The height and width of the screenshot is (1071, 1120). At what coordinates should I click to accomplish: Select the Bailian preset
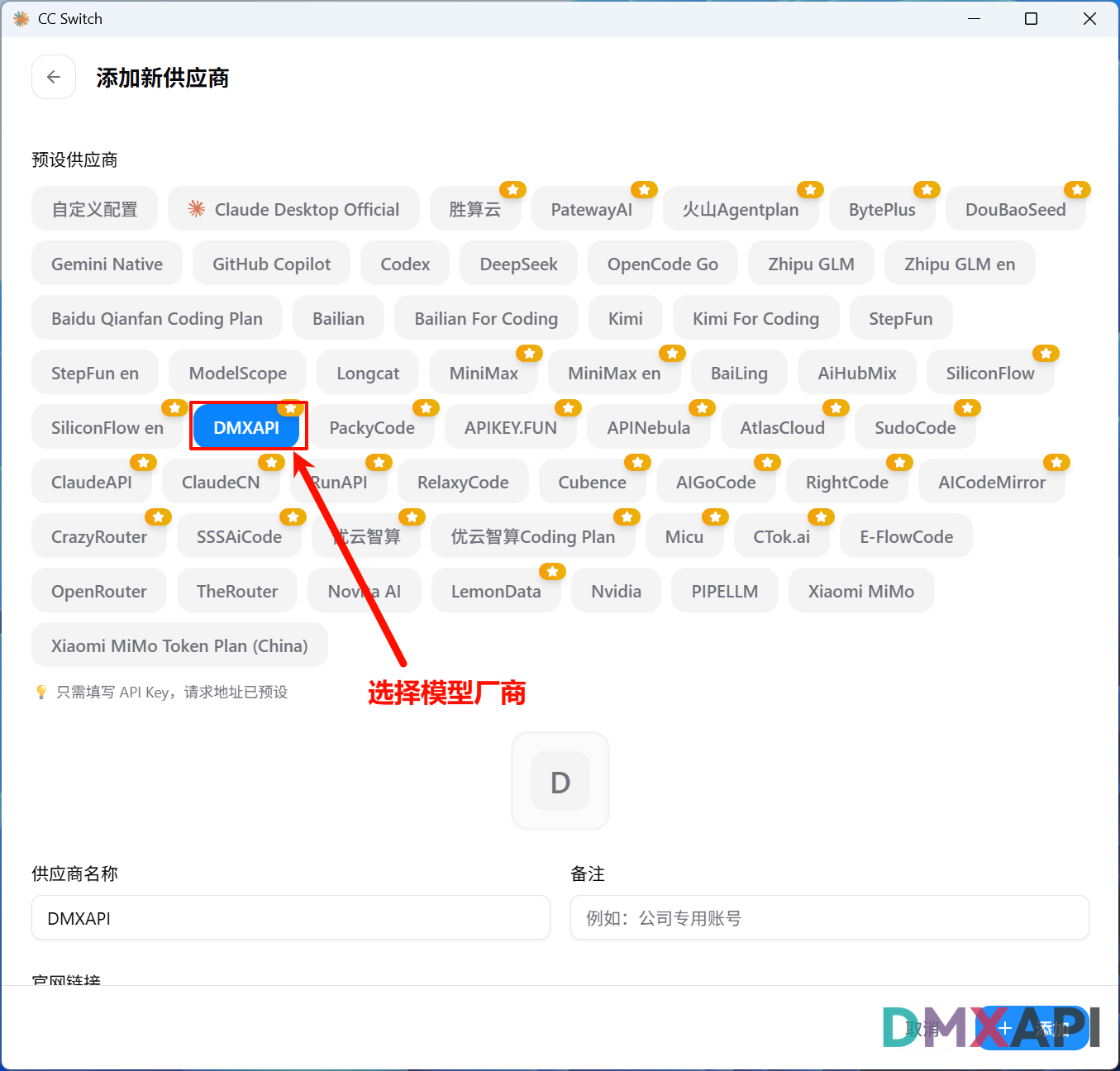pos(339,318)
